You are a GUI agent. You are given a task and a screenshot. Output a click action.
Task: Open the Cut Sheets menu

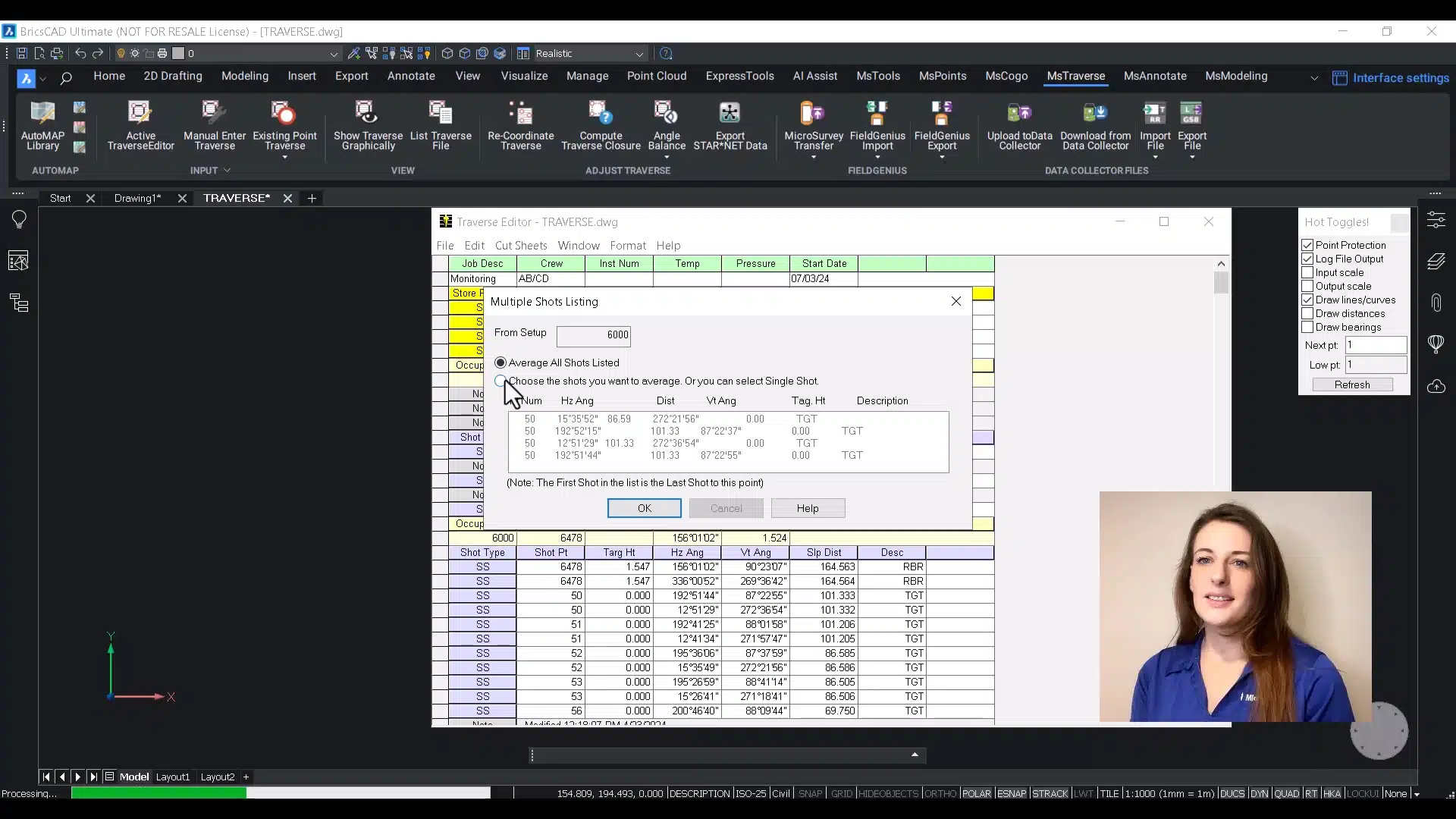point(520,246)
